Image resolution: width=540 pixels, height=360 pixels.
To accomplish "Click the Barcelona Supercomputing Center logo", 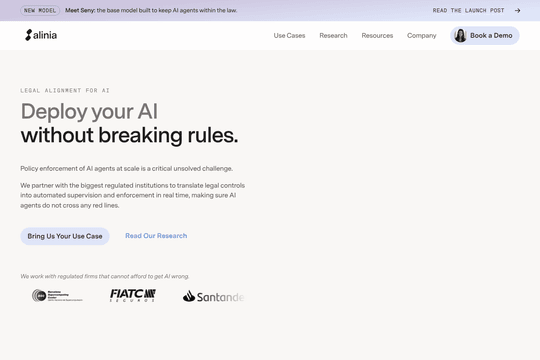I will [x=57, y=296].
